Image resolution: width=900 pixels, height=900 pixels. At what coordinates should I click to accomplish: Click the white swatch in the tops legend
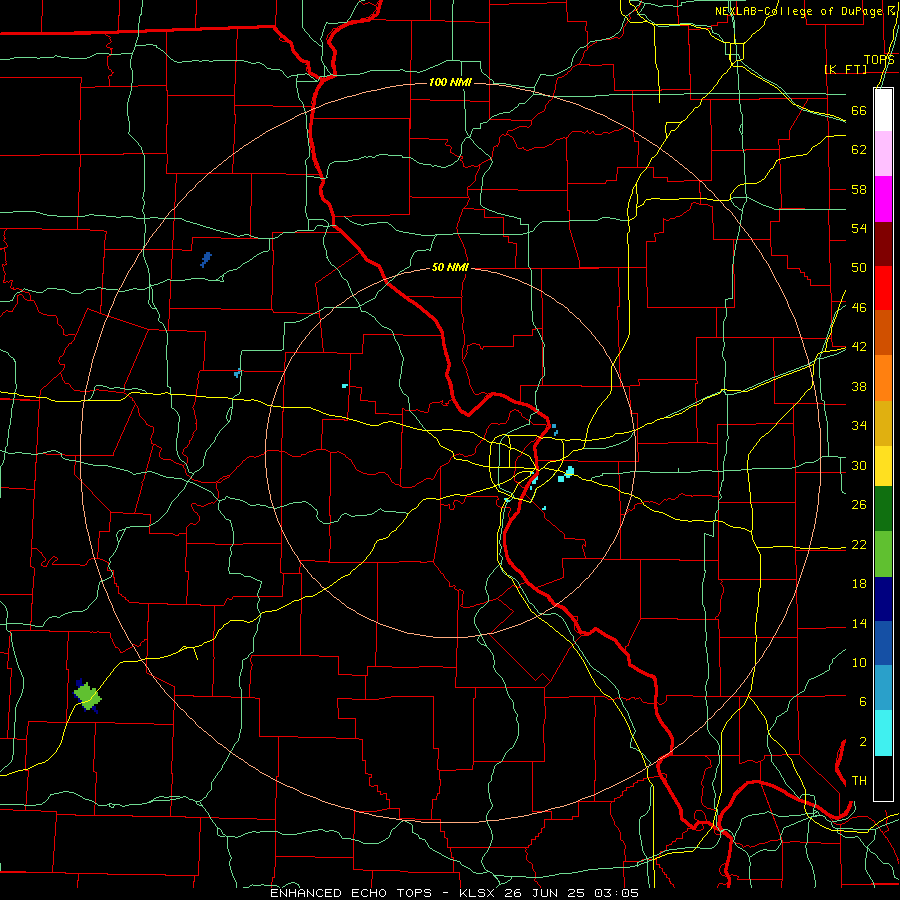pos(883,110)
